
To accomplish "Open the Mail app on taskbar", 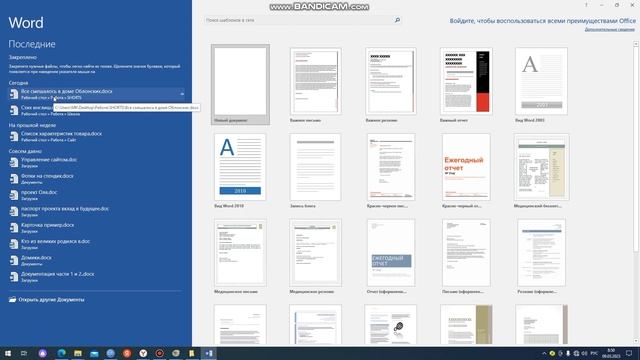I will pyautogui.click(x=94, y=353).
